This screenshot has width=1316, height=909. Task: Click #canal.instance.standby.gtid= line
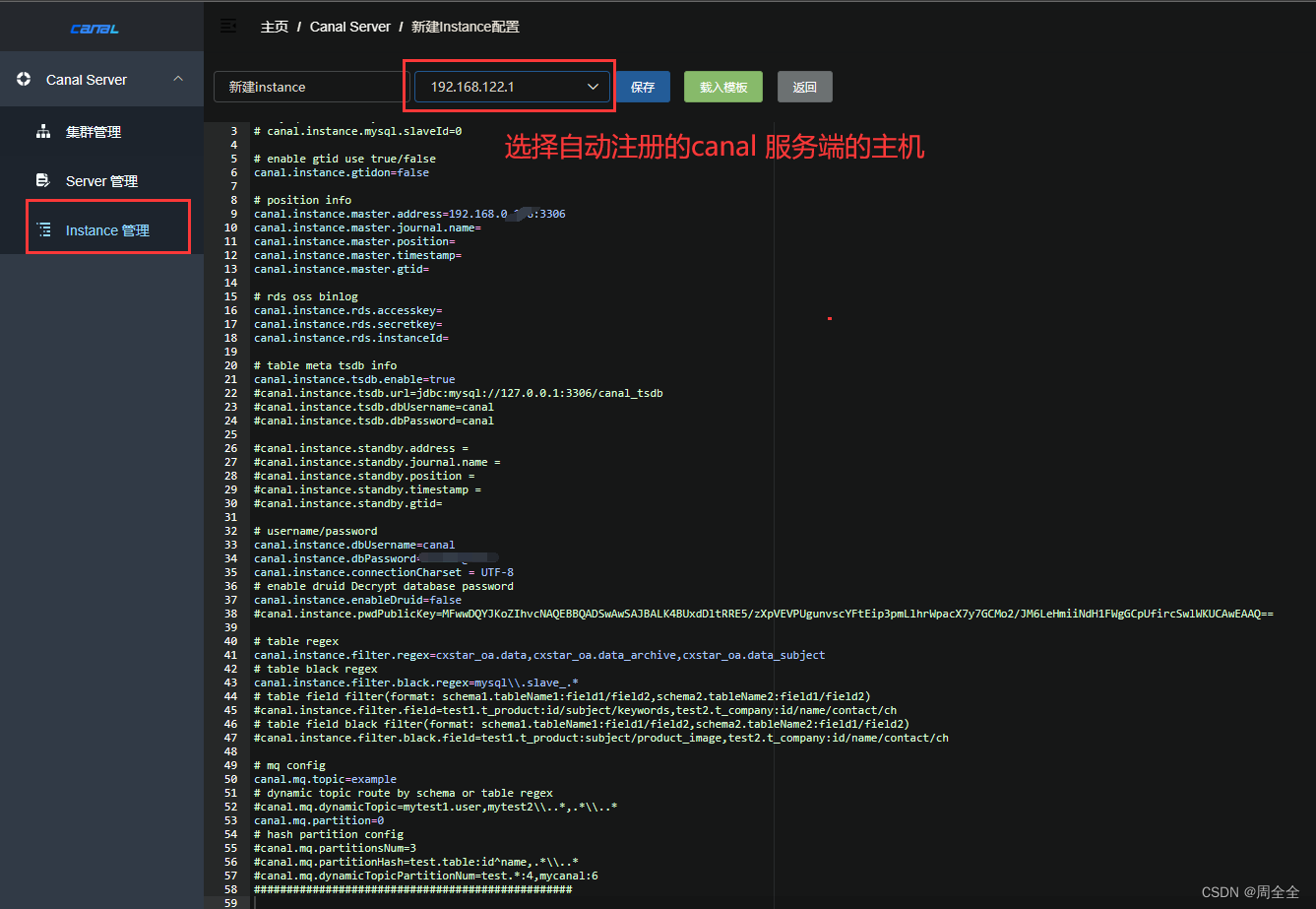(x=347, y=503)
